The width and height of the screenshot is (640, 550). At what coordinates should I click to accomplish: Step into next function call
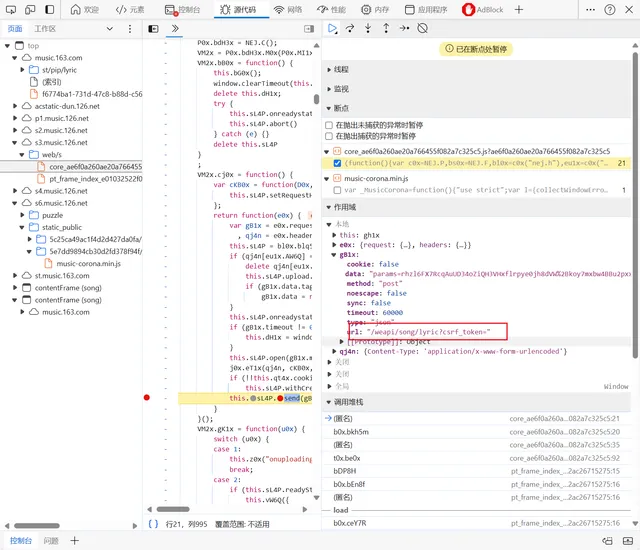pyautogui.click(x=368, y=28)
